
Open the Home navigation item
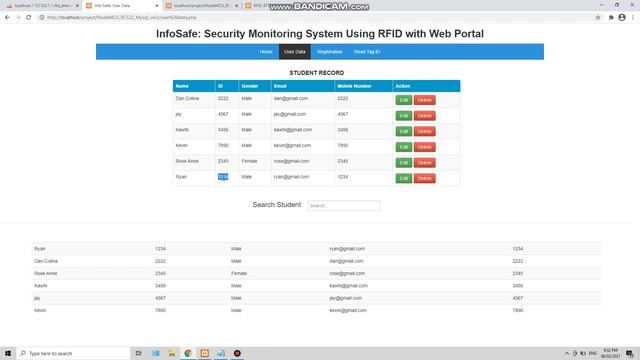click(266, 52)
